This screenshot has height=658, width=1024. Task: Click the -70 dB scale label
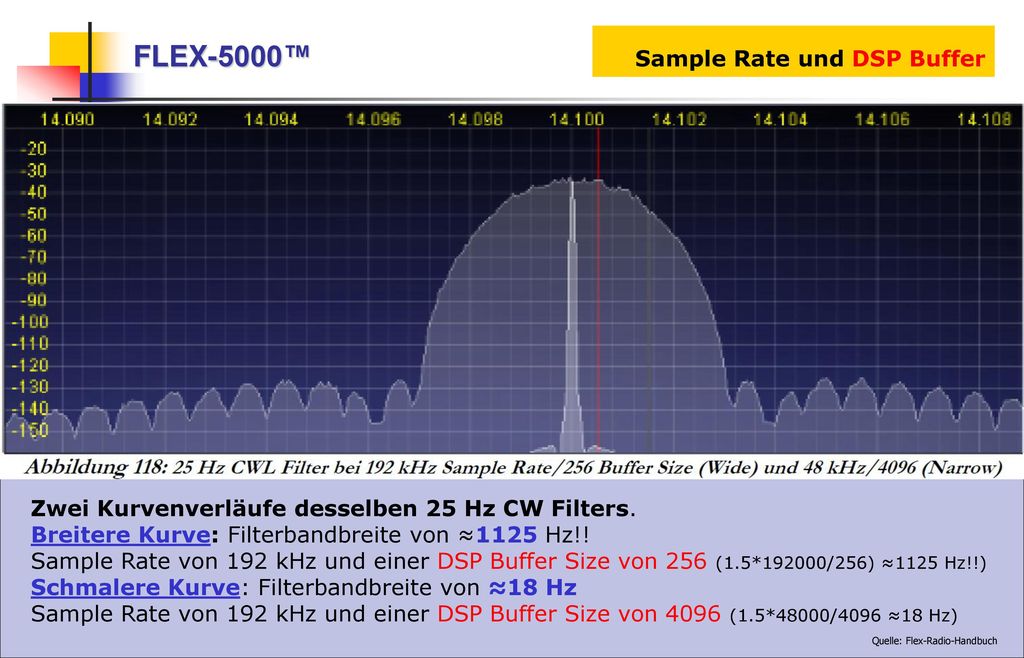point(33,257)
